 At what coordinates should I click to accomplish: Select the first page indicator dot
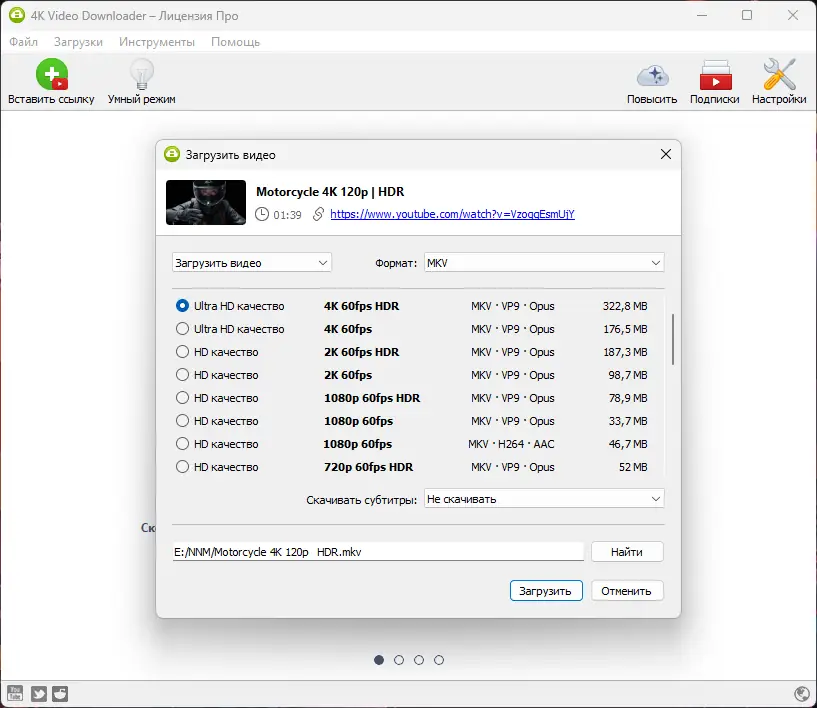tap(379, 660)
